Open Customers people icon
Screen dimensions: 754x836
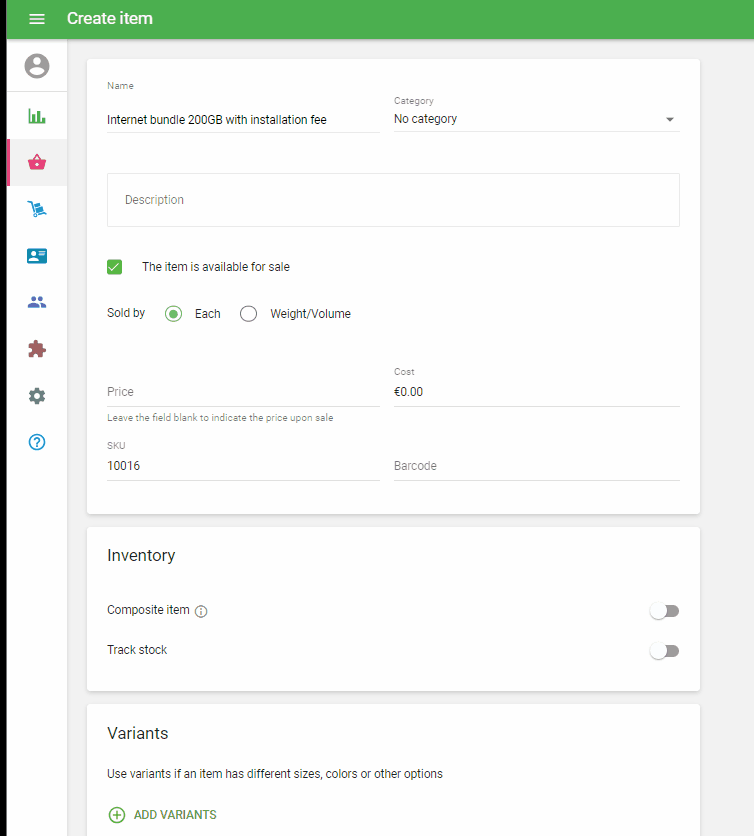(x=37, y=302)
